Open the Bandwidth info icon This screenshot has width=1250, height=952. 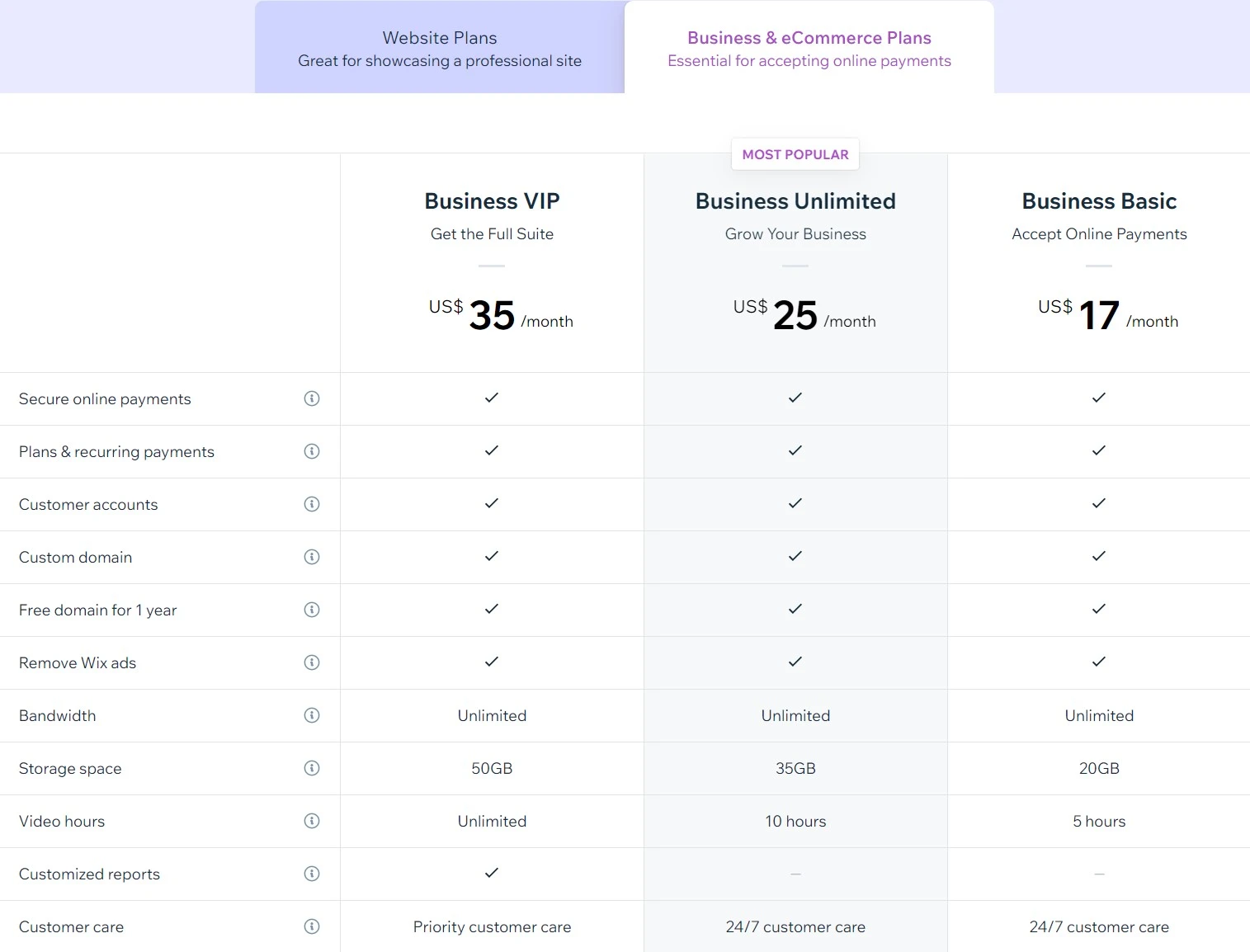tap(312, 715)
